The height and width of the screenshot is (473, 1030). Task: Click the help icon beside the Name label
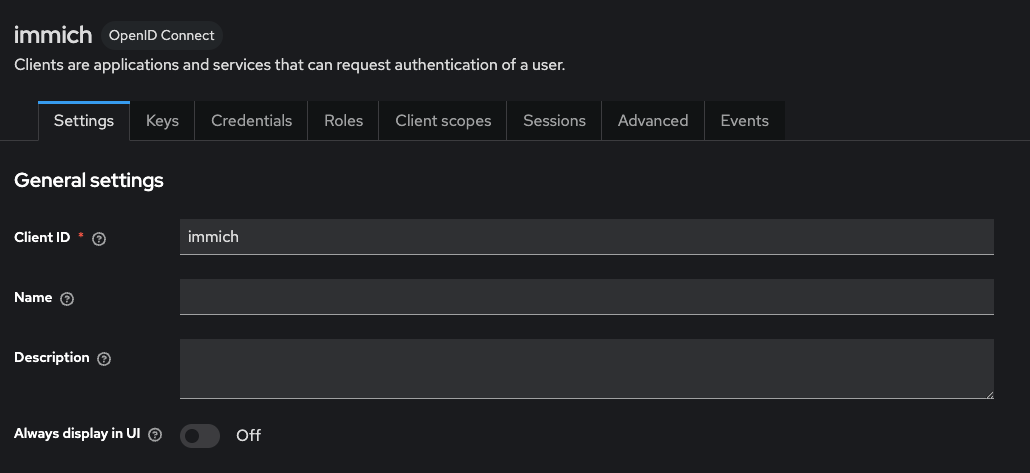[67, 299]
